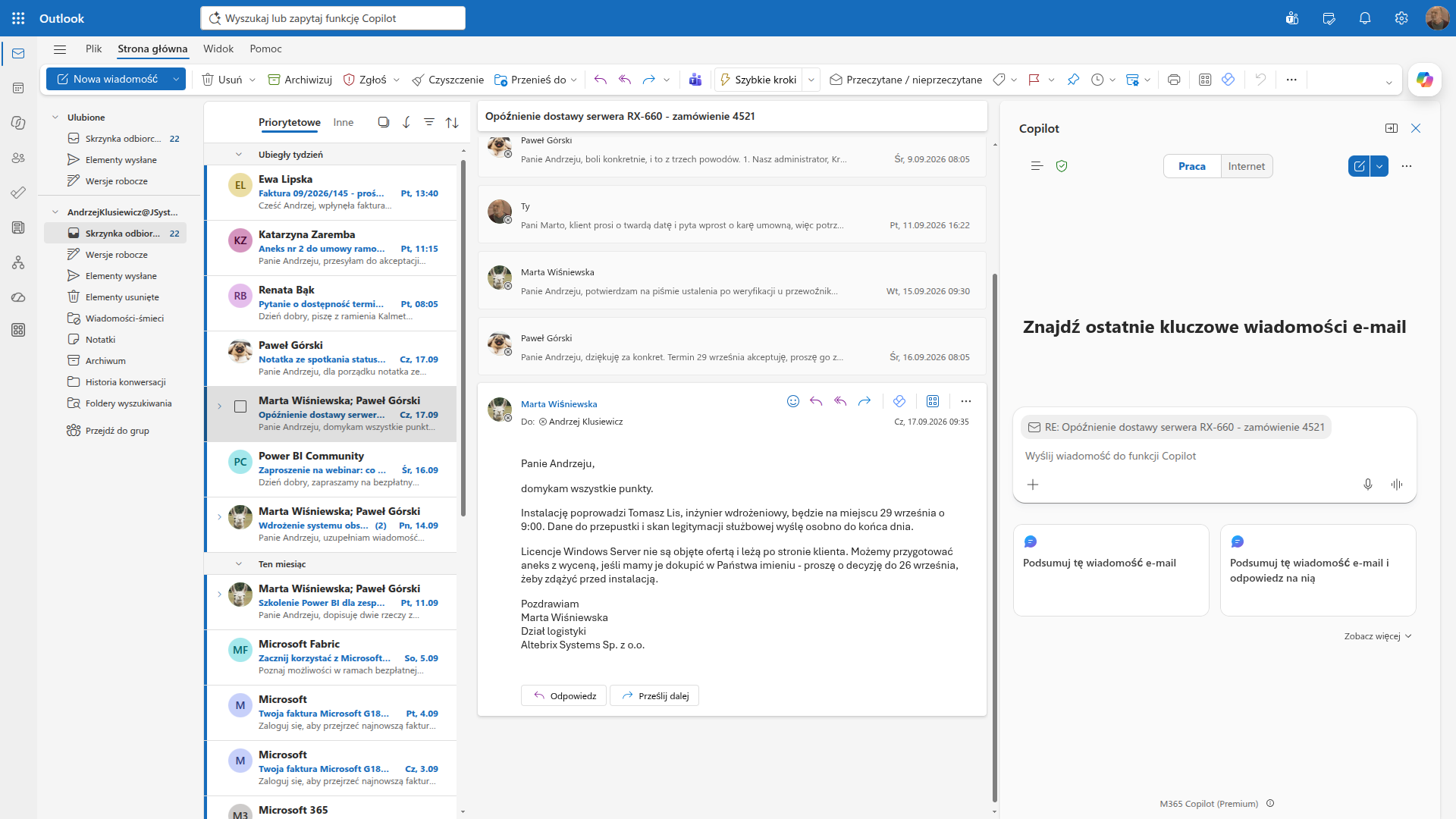Click Prześlij dalej button
Screen dimensions: 1456x819
point(654,695)
